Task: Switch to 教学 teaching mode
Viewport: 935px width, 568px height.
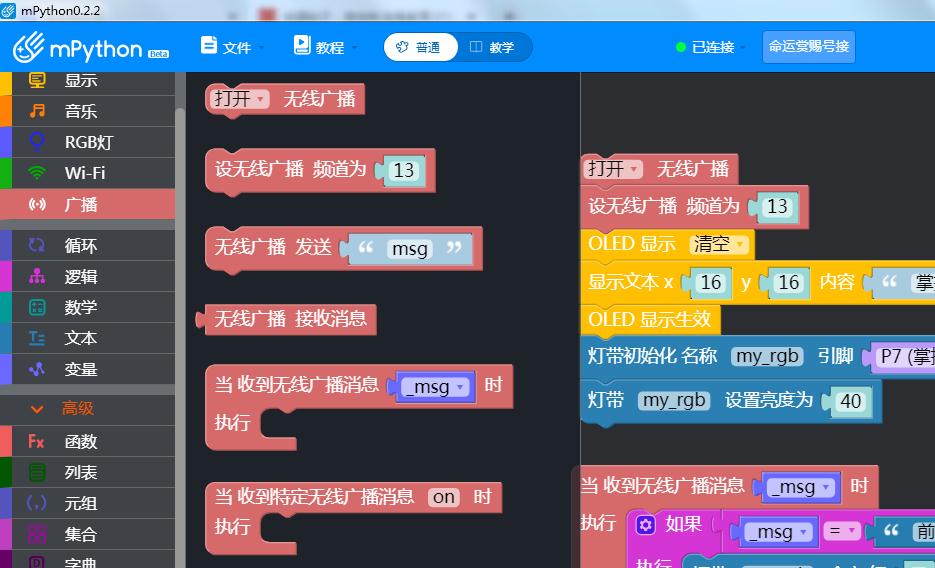Action: click(493, 47)
